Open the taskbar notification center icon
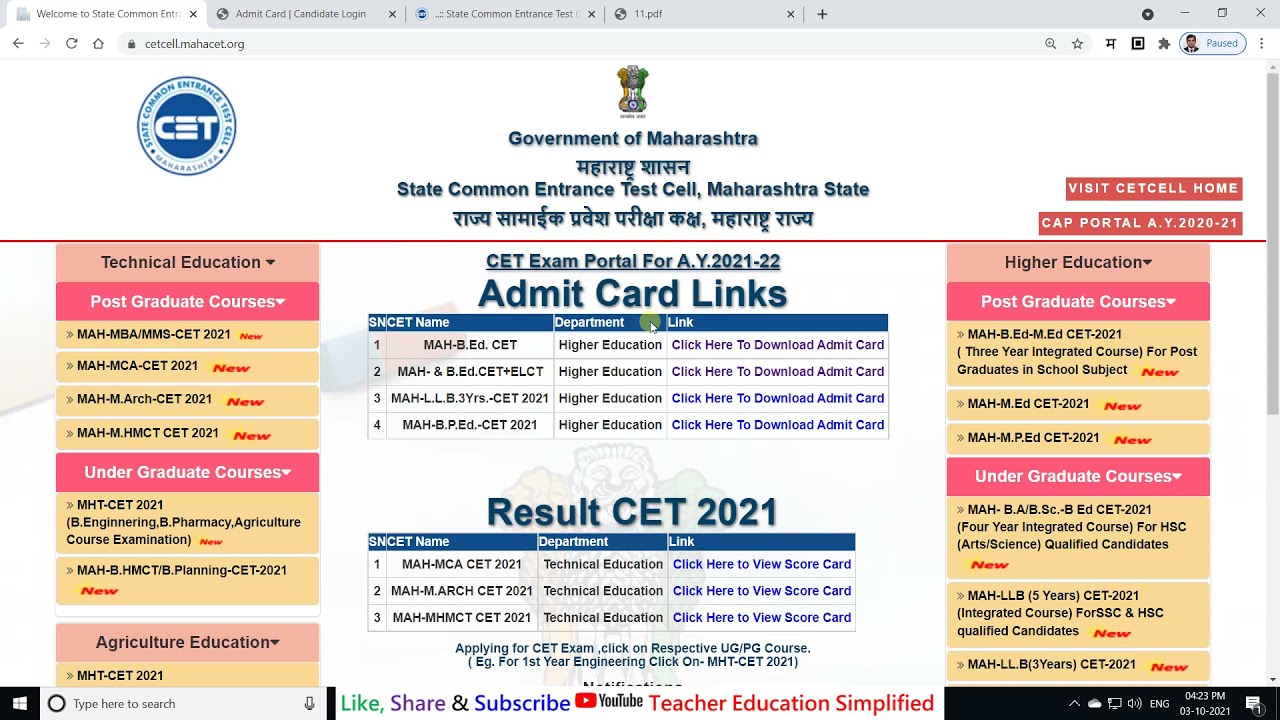This screenshot has height=720, width=1280. tap(1254, 704)
